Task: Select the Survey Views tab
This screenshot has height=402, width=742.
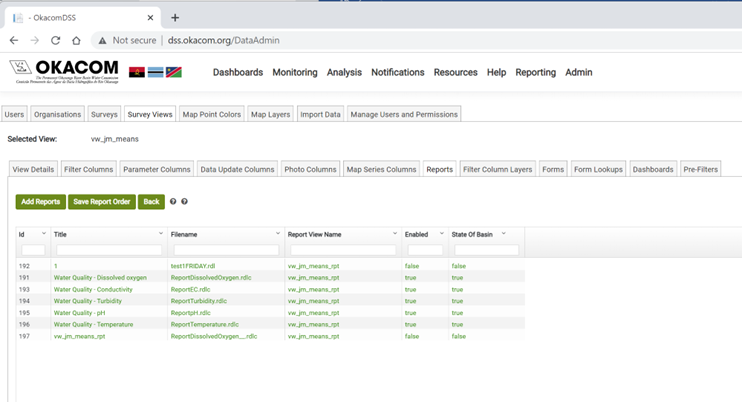Action: pyautogui.click(x=150, y=114)
